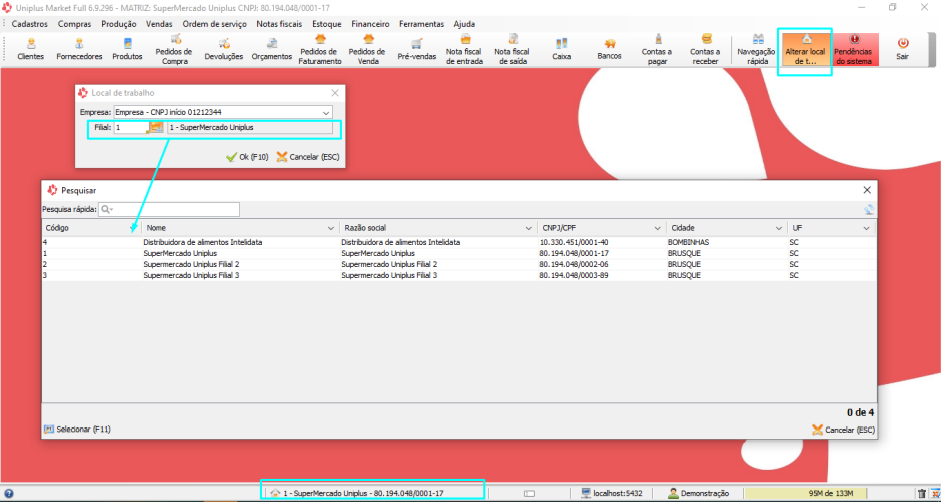The width and height of the screenshot is (942, 502).
Task: Select row Supermercado Uniplus Filial 3
Action: tap(458, 275)
